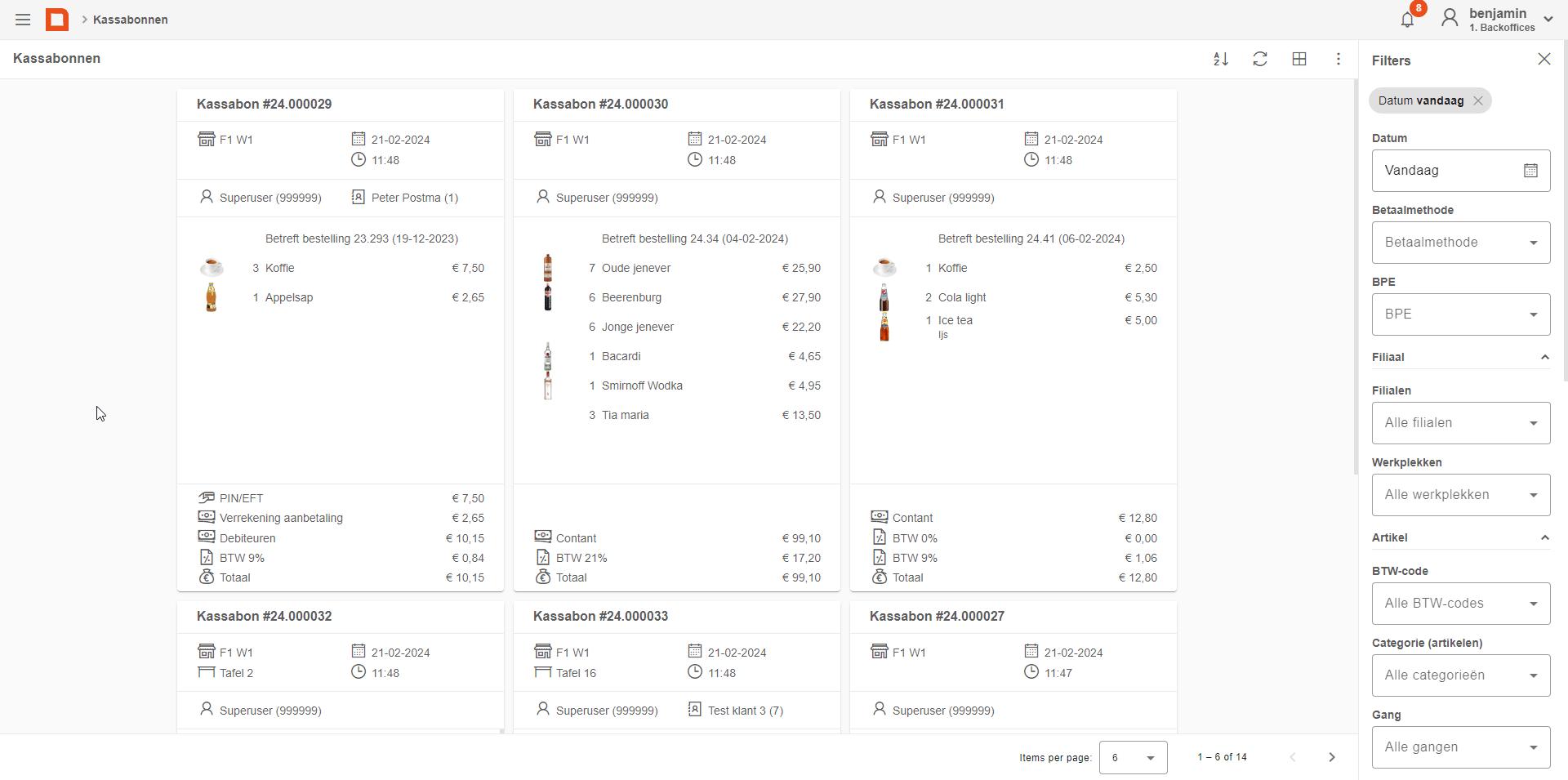This screenshot has width=1568, height=780.
Task: Click the Cola light bottle thumbnail
Action: (884, 297)
